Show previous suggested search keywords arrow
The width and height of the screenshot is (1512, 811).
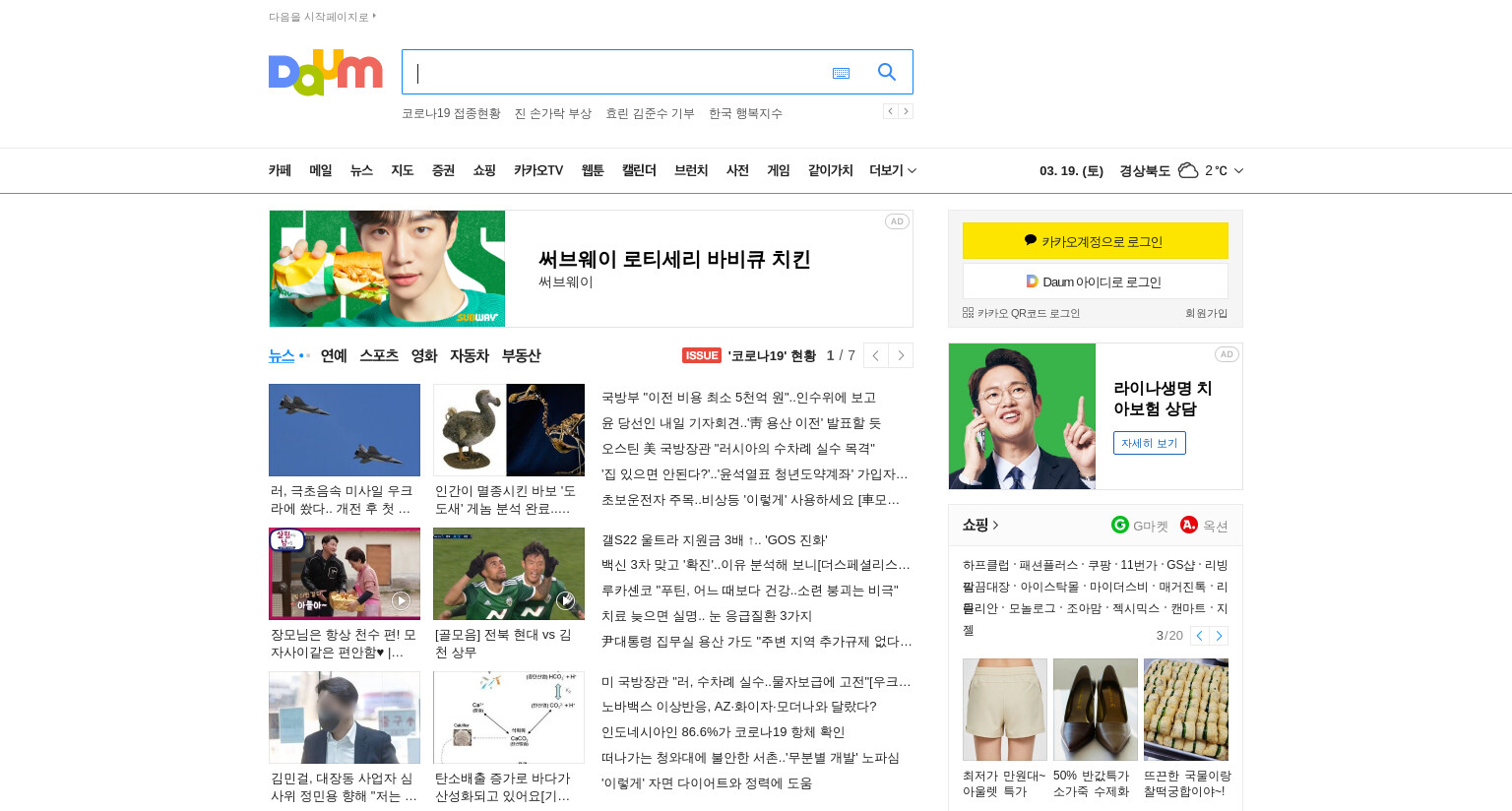(890, 111)
